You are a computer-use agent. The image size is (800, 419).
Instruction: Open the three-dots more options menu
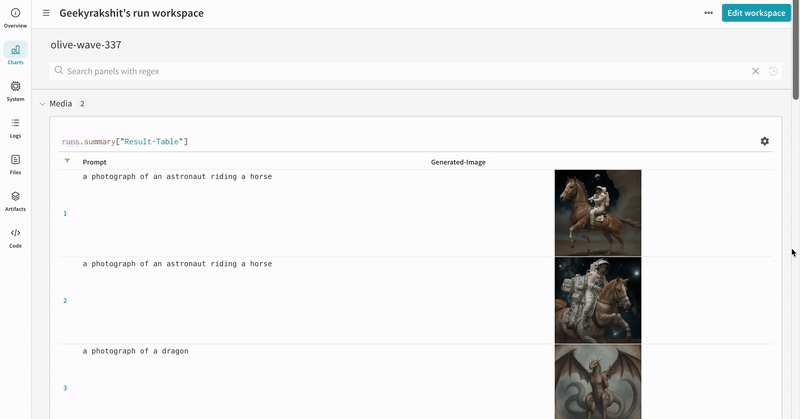709,13
